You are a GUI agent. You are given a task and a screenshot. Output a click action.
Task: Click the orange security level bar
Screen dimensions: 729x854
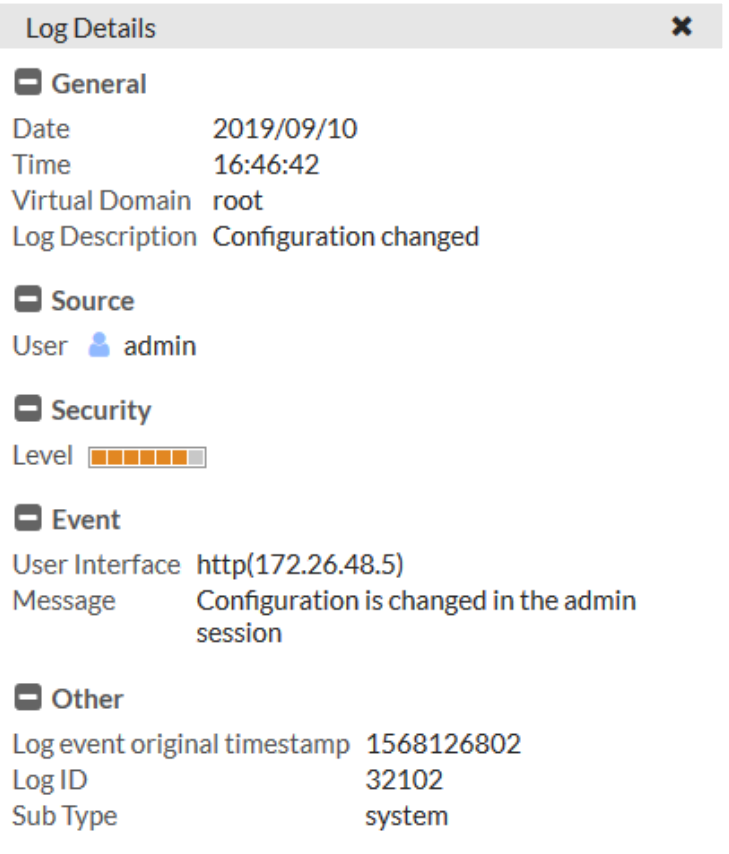[147, 458]
